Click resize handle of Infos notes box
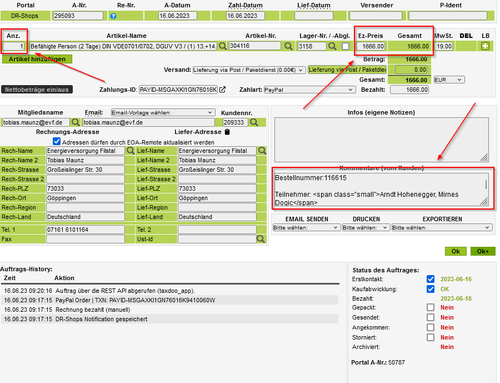 tap(484, 158)
